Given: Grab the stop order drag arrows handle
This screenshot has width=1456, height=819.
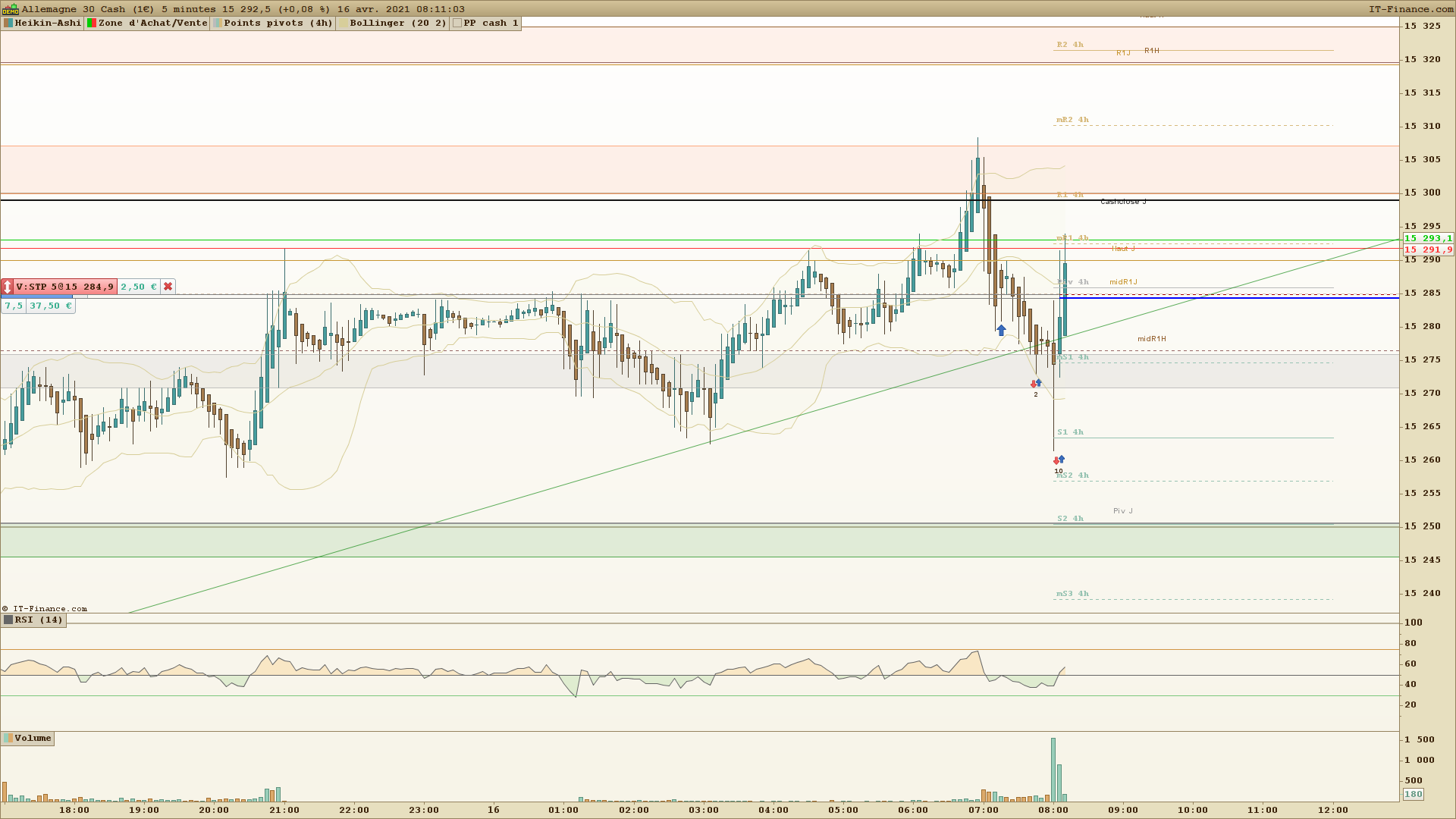Looking at the screenshot, I should [x=8, y=287].
